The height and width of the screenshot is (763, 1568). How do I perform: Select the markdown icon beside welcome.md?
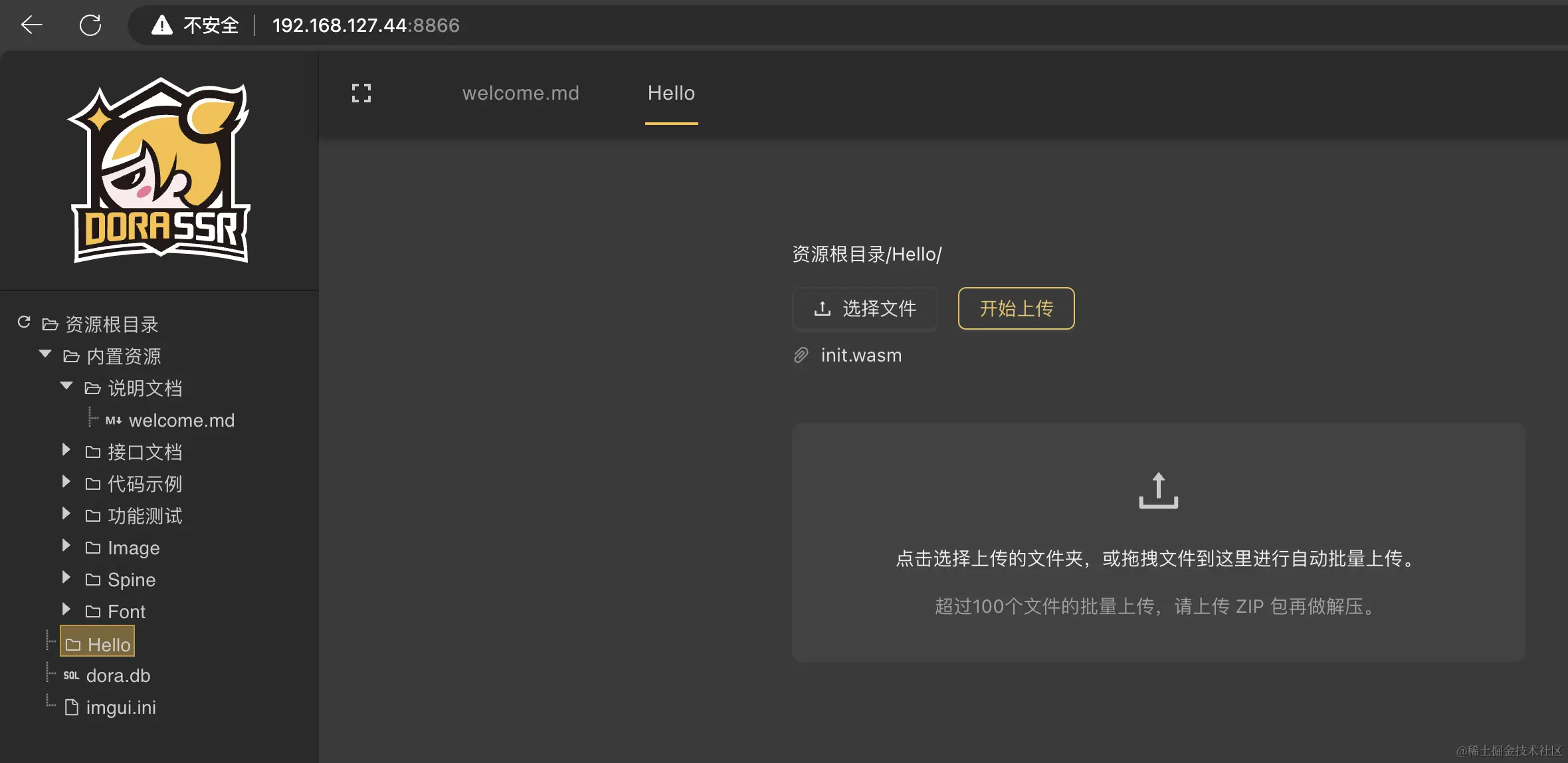click(113, 419)
